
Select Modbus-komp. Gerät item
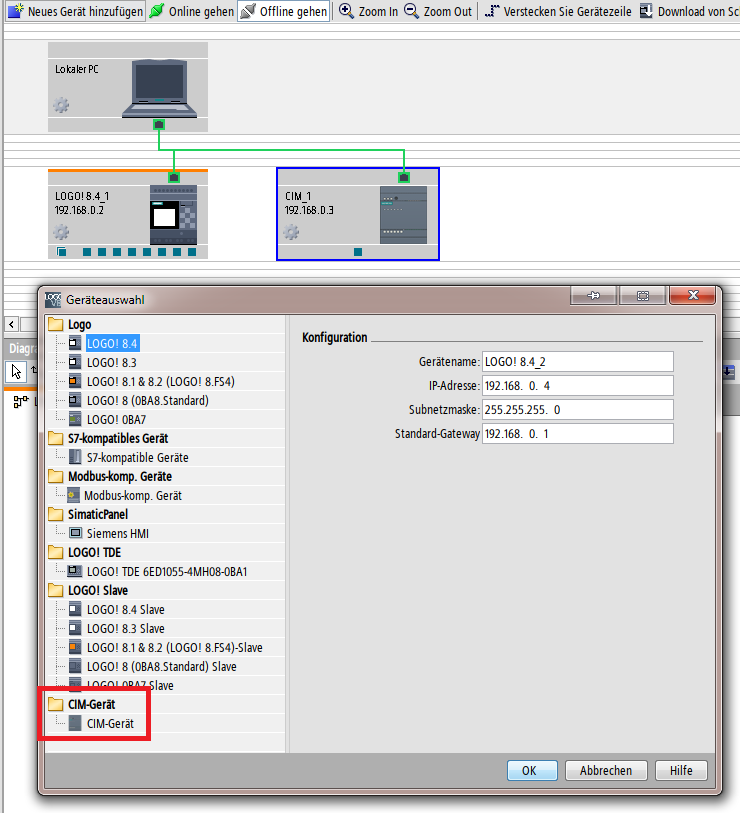coord(133,495)
